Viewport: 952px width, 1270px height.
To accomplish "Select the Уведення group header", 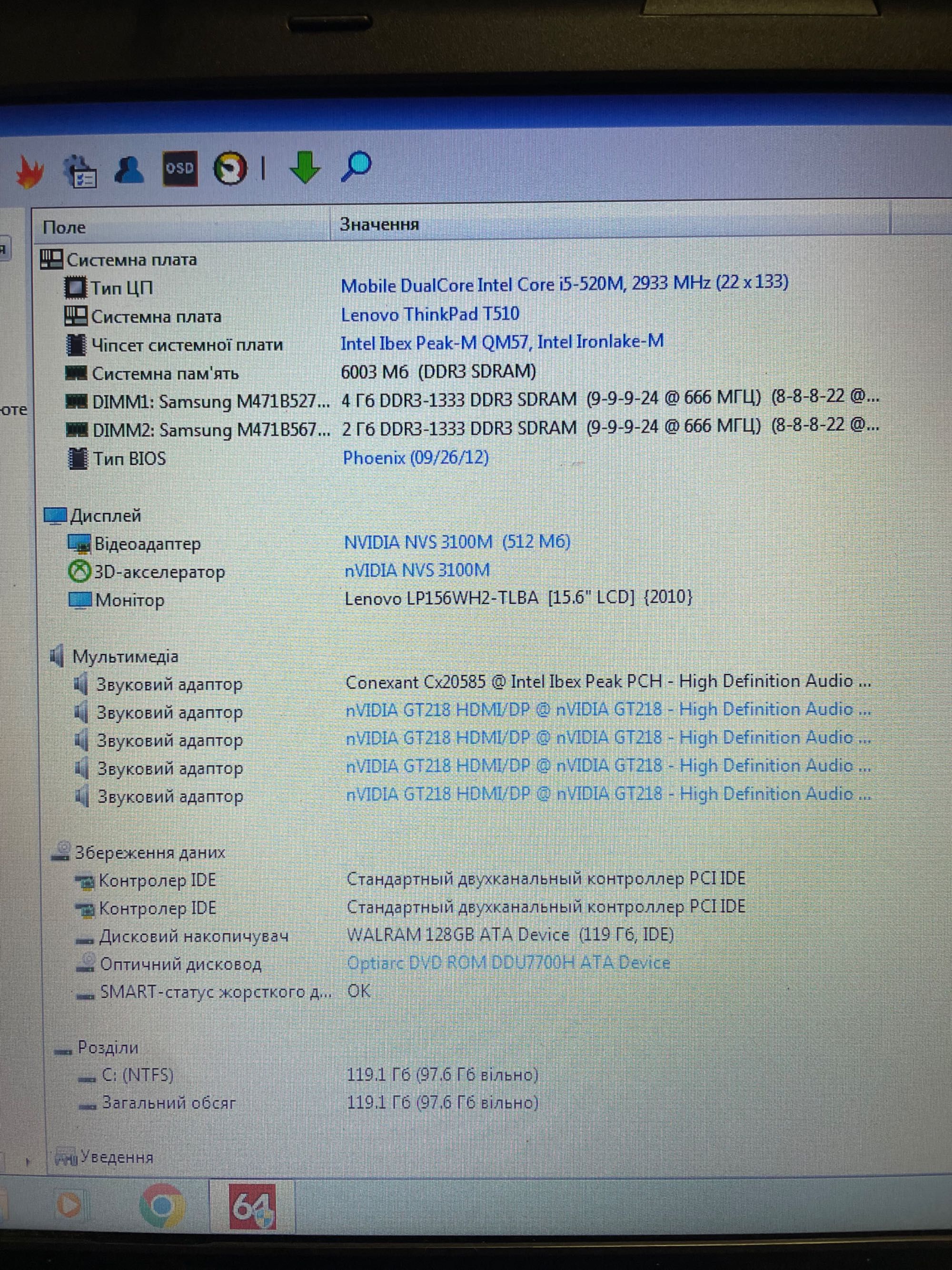I will pyautogui.click(x=104, y=1157).
